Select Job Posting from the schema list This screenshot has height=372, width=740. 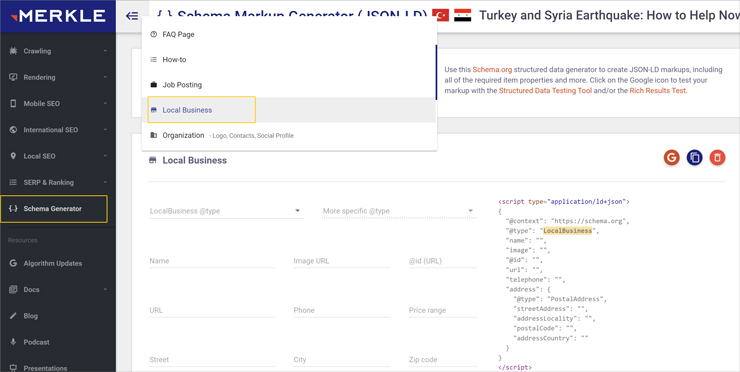[x=289, y=85]
